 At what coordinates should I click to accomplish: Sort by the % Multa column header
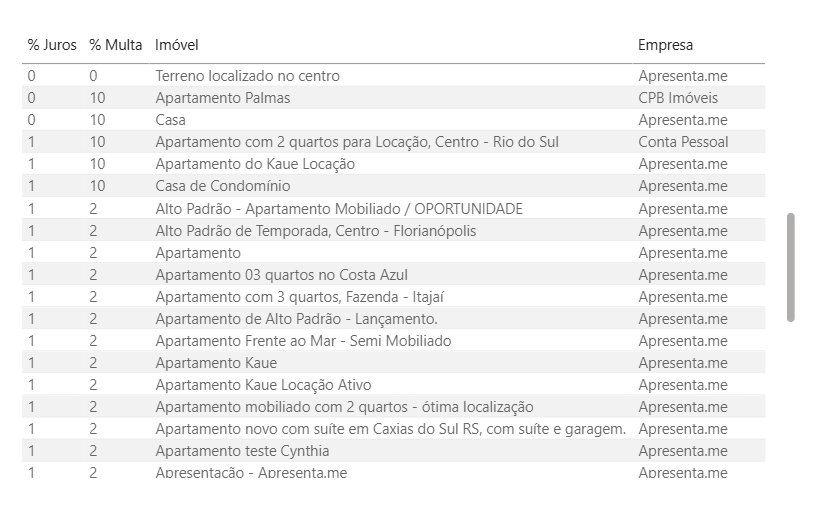click(115, 45)
